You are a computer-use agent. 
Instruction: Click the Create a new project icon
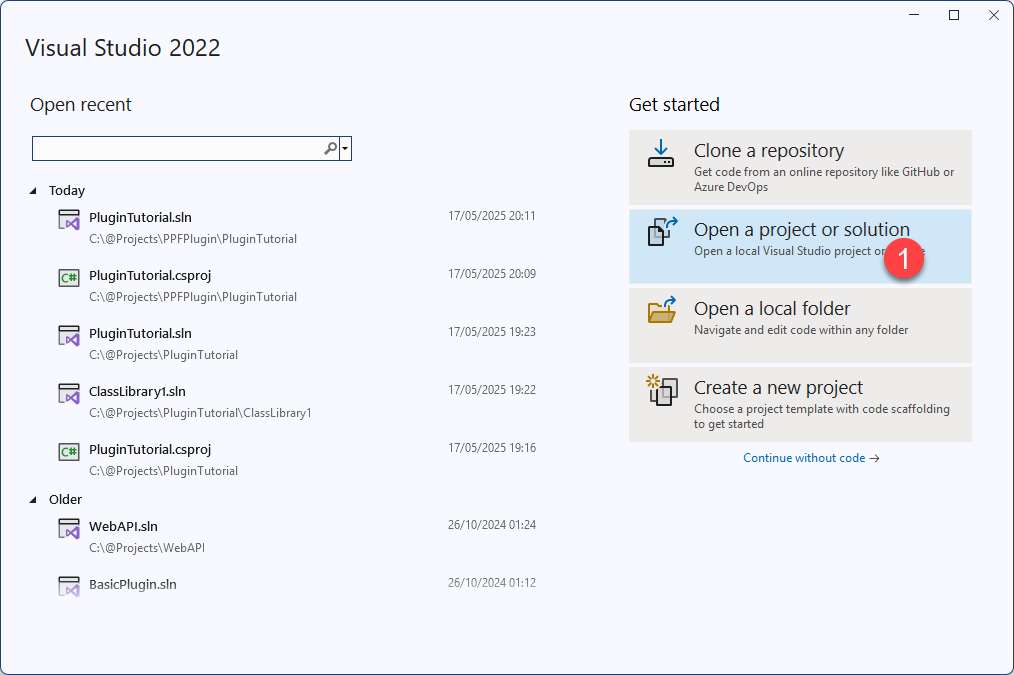coord(661,389)
